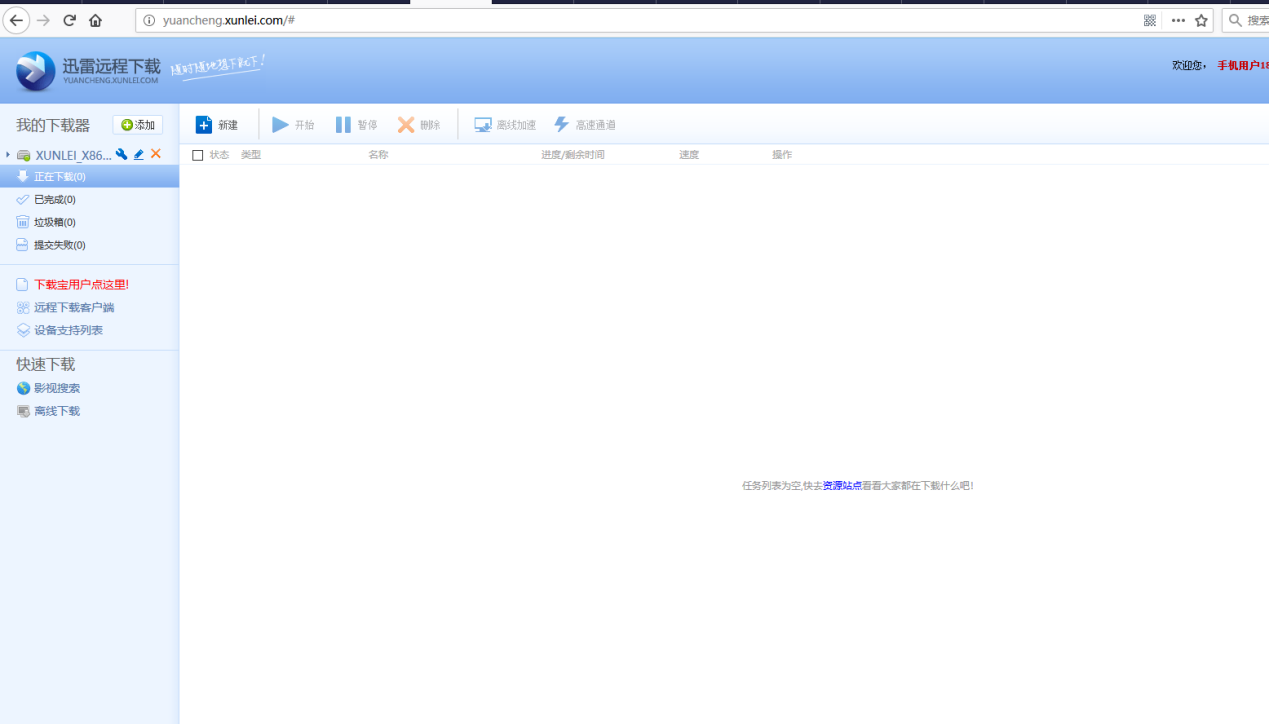Open the 资源站点 link in empty list message
Screen dimensions: 1269x724
(842, 486)
